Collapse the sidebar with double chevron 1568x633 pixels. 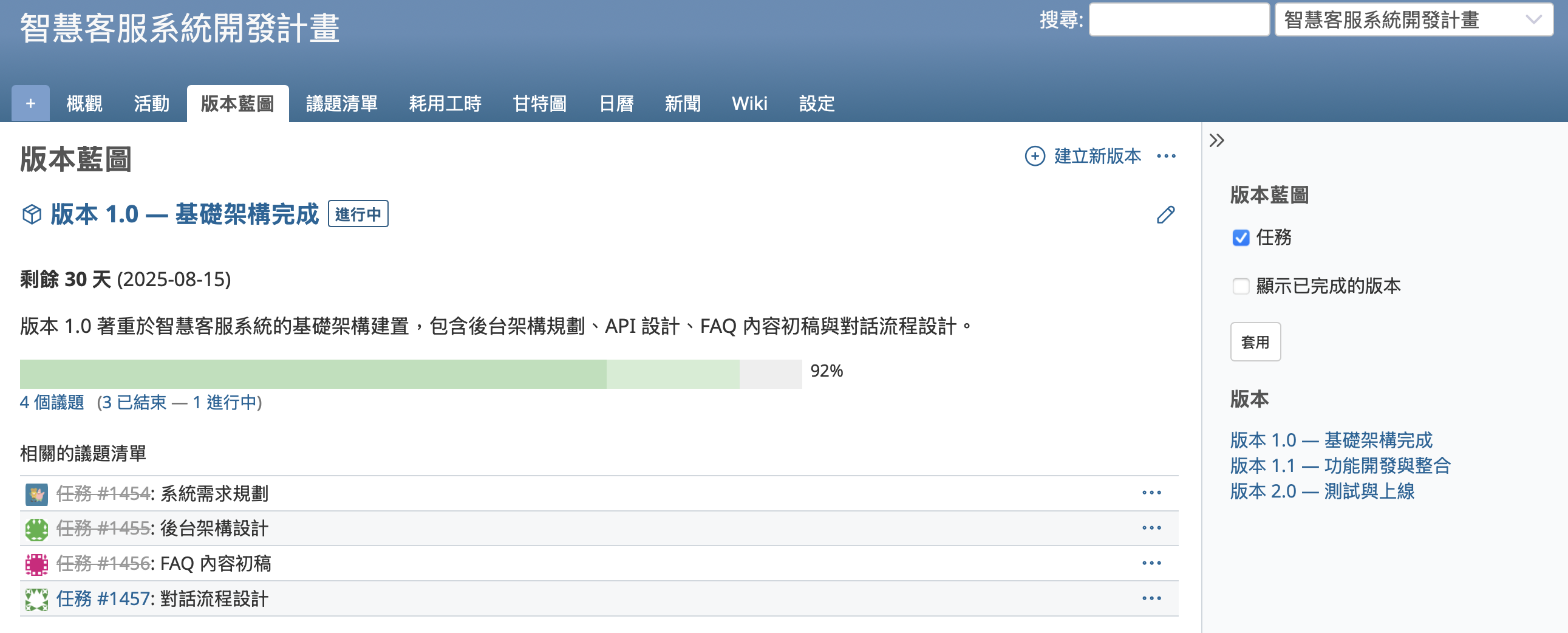pos(1217,140)
